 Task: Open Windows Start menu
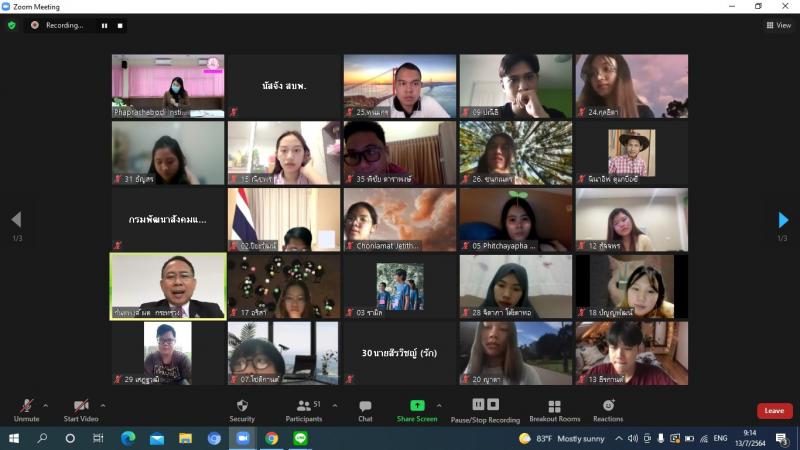click(14, 438)
